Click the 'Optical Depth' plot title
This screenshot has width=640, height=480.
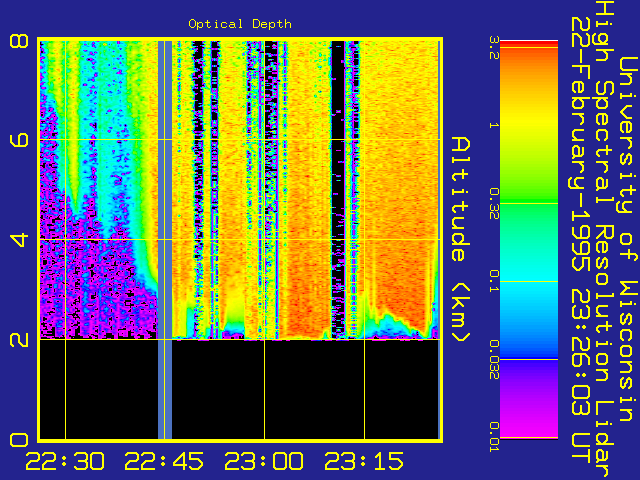click(240, 24)
